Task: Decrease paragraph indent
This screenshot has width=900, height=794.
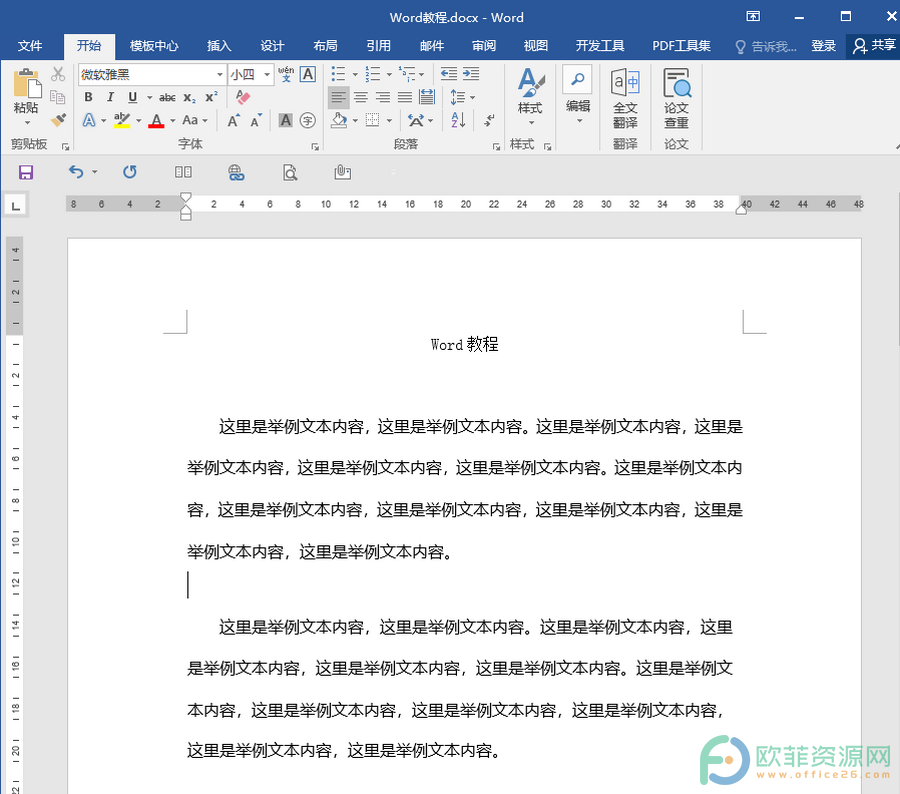Action: click(x=449, y=74)
